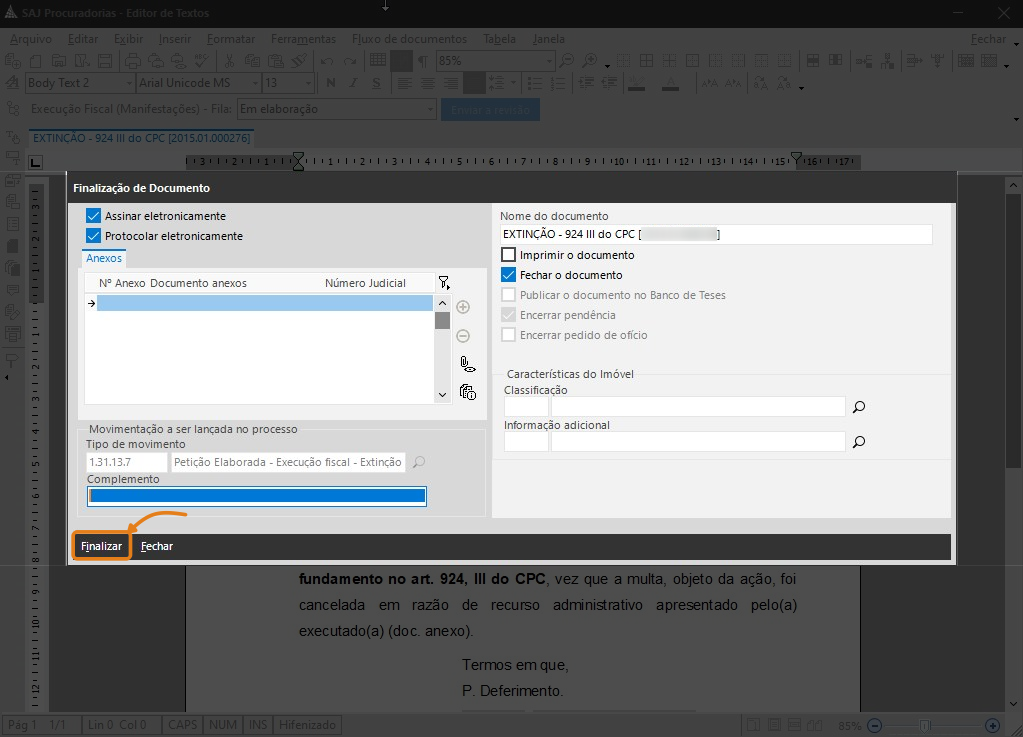Click the minus icon to remove an annex

point(463,336)
